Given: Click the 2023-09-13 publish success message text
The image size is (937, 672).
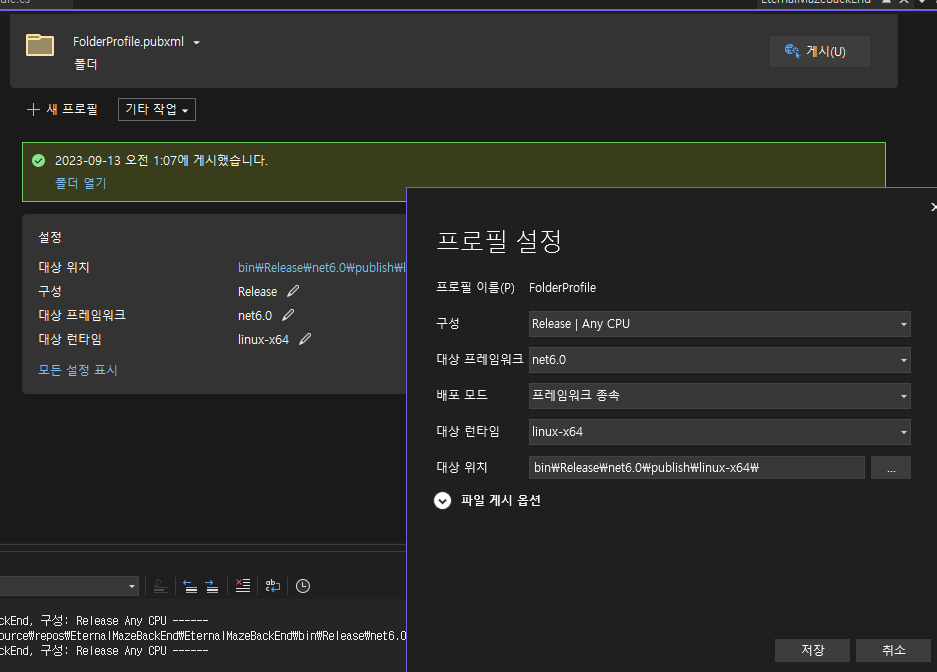Looking at the screenshot, I should 161,160.
